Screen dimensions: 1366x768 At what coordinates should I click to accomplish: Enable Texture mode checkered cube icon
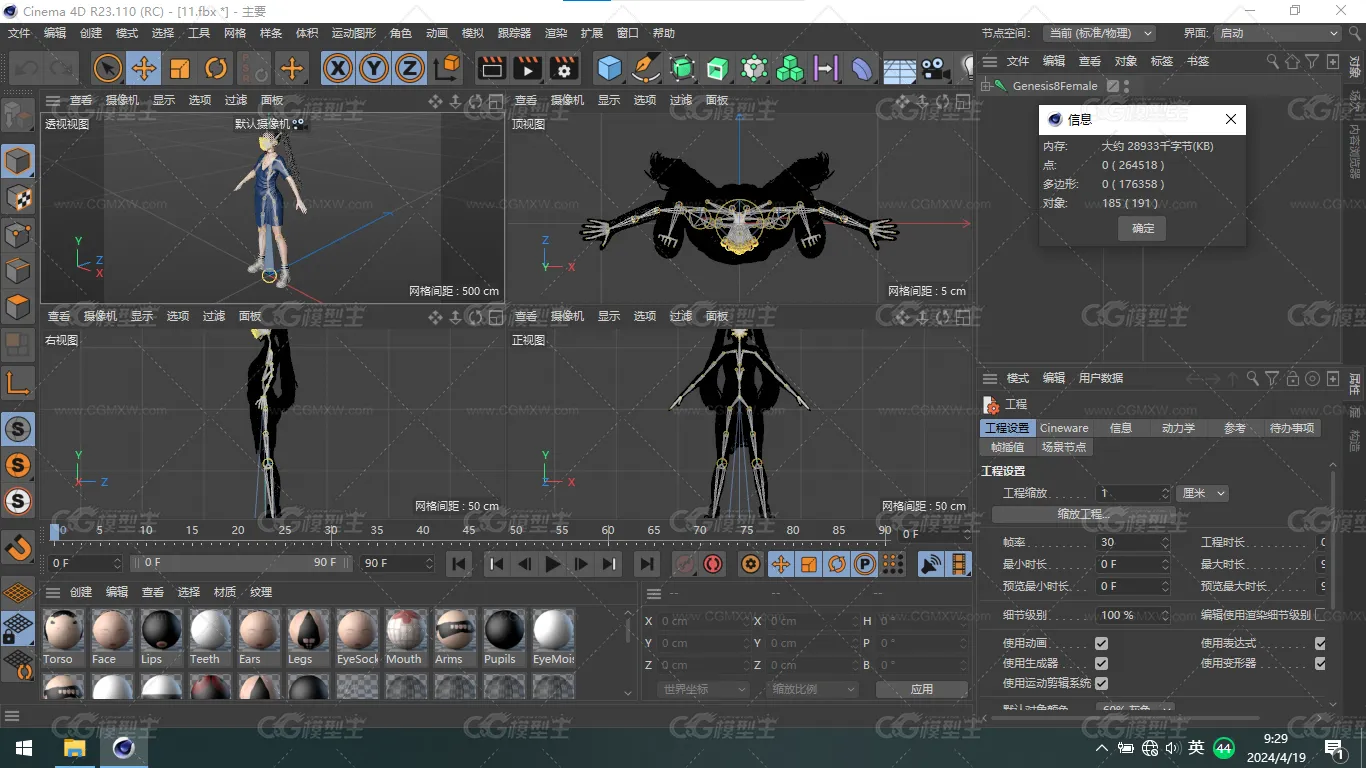tap(18, 198)
